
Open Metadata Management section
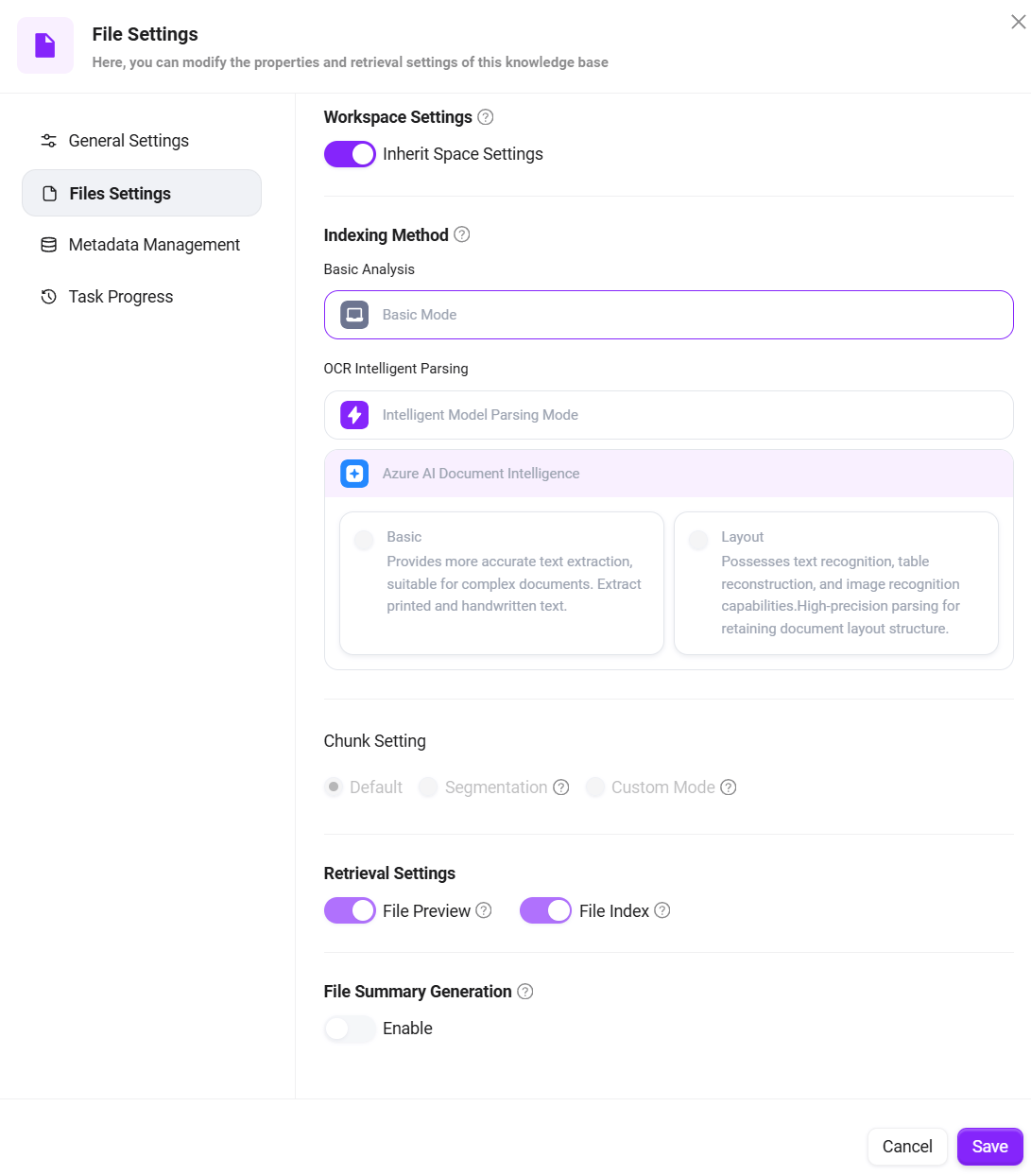(154, 245)
